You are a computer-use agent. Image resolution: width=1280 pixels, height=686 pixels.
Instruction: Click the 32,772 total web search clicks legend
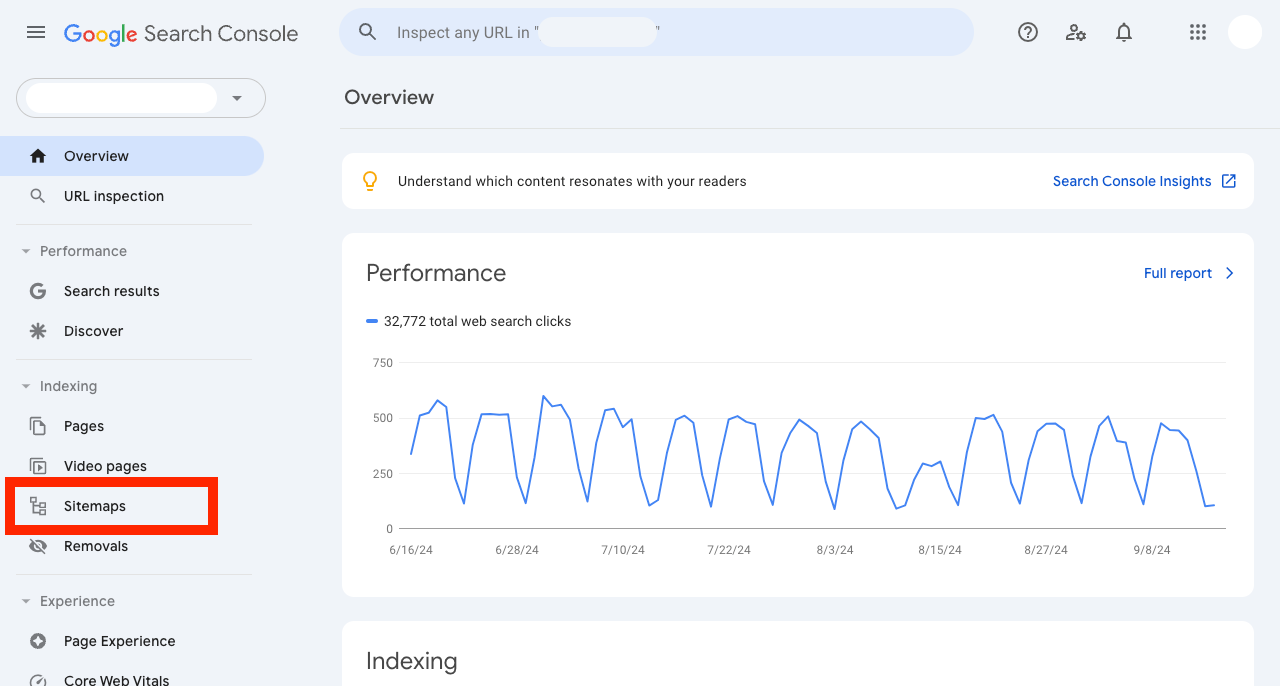(469, 321)
